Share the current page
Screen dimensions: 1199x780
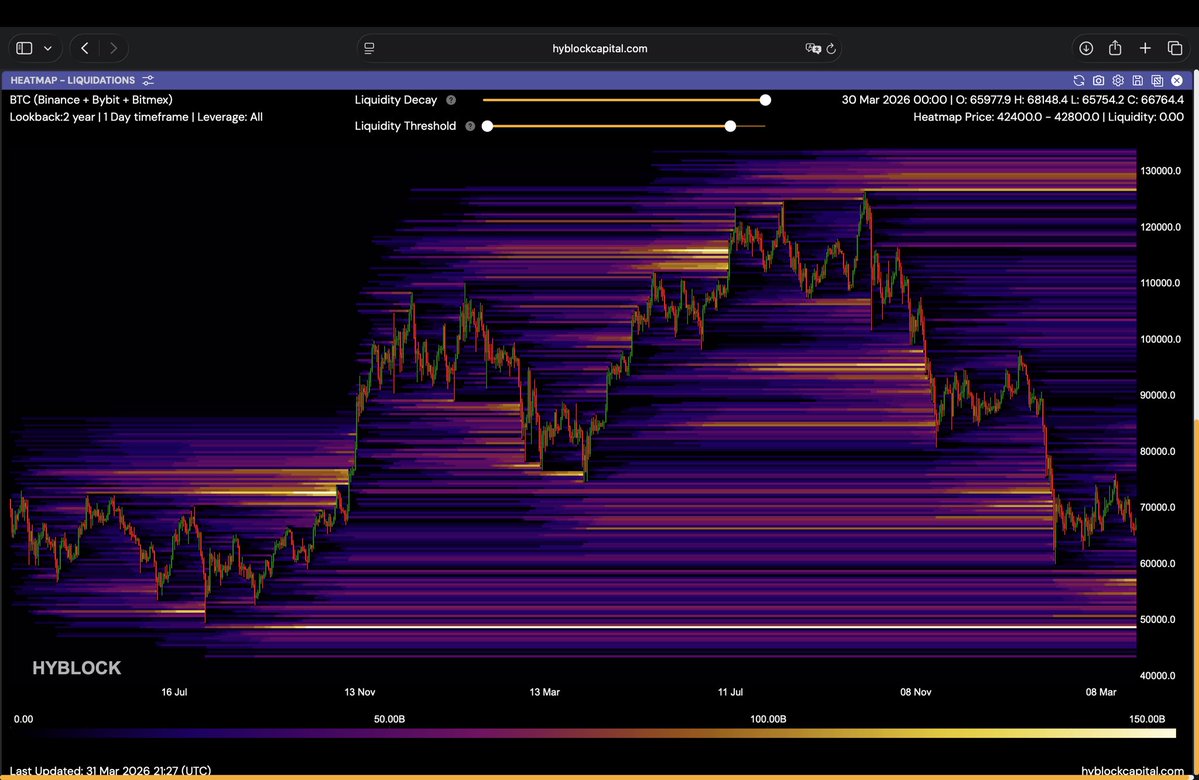(1115, 47)
